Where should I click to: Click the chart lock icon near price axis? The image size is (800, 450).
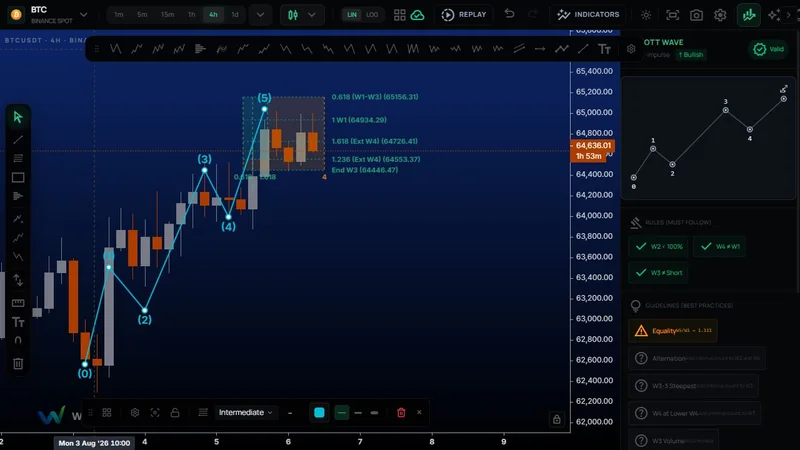click(557, 419)
